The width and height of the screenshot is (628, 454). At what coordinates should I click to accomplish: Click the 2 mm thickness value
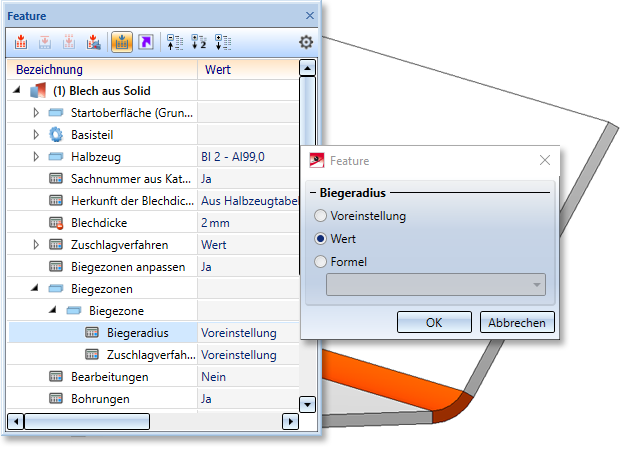point(215,223)
